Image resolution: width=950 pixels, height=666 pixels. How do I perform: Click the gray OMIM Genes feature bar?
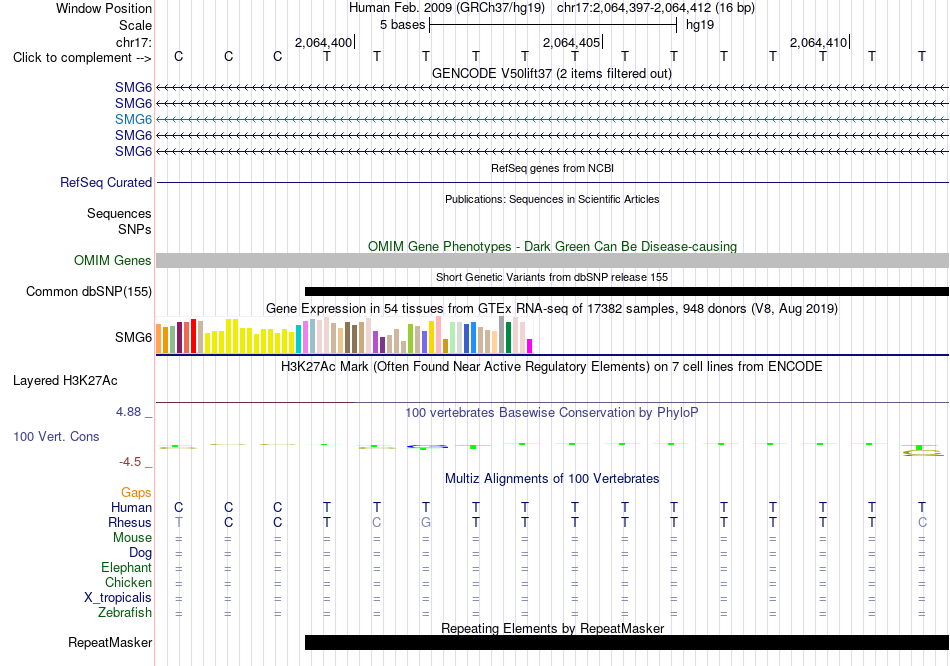click(x=552, y=261)
